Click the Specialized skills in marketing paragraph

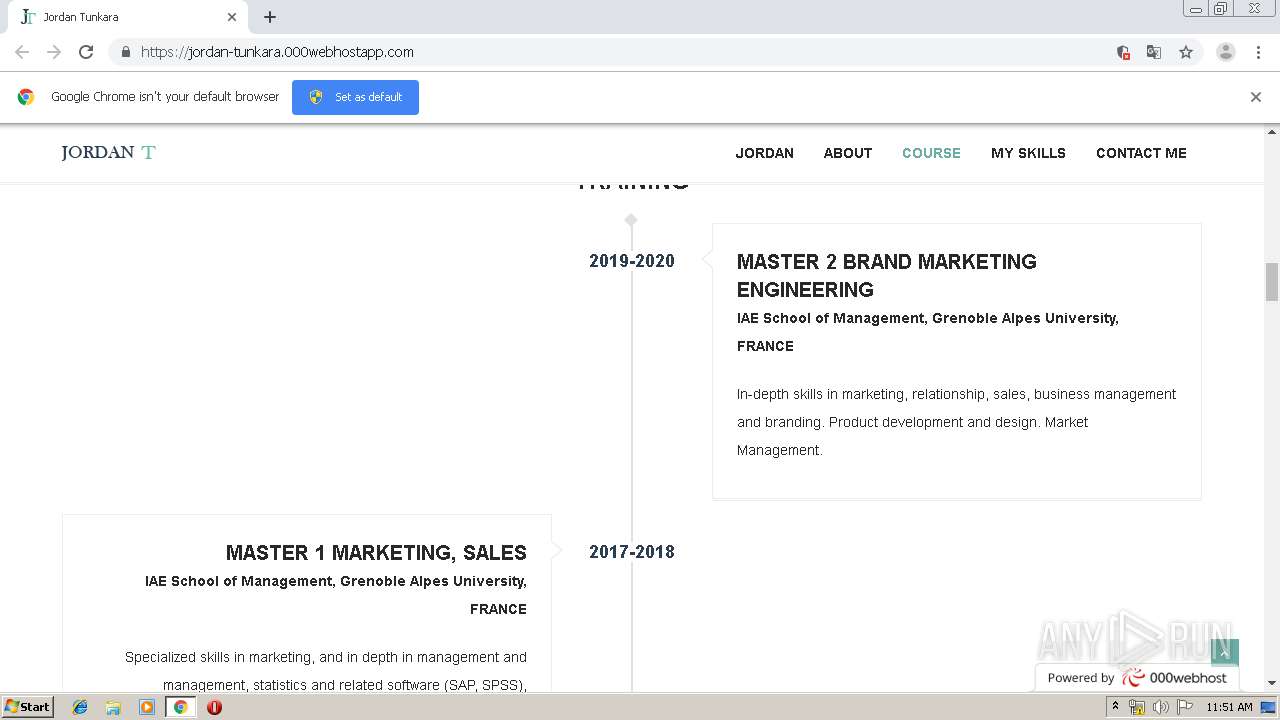(326, 671)
